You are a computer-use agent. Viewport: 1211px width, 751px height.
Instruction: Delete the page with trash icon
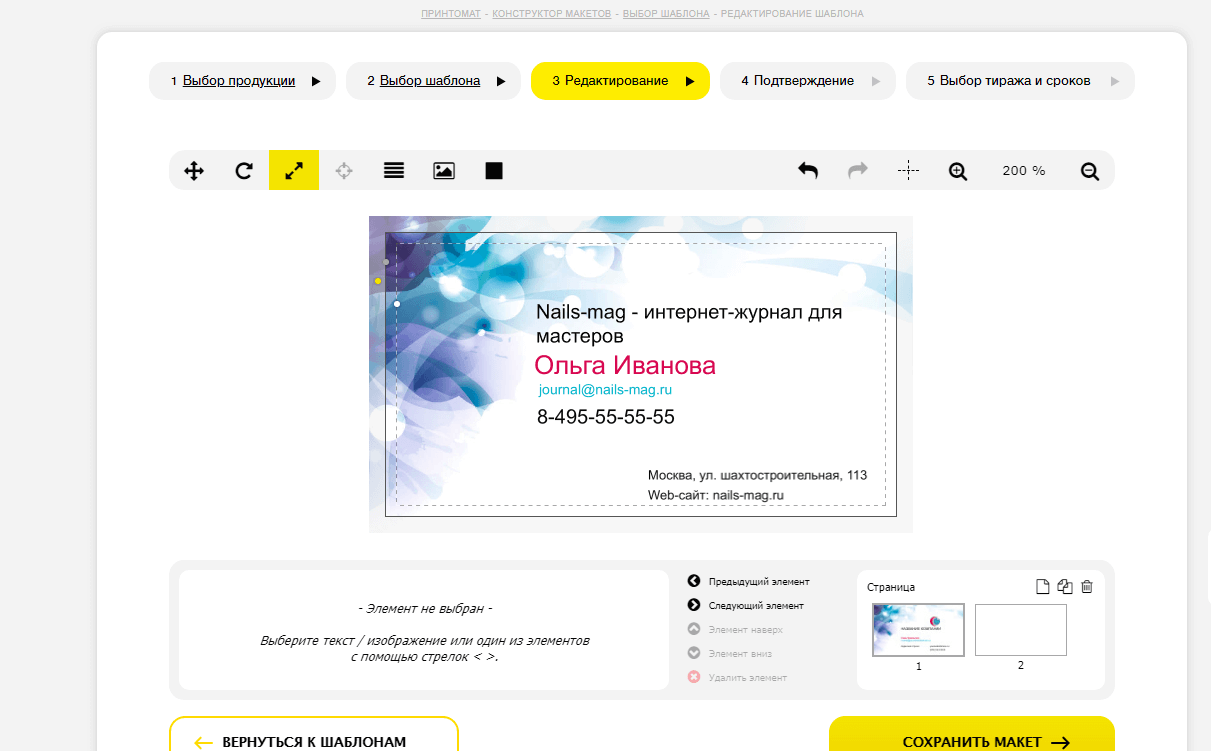1087,587
